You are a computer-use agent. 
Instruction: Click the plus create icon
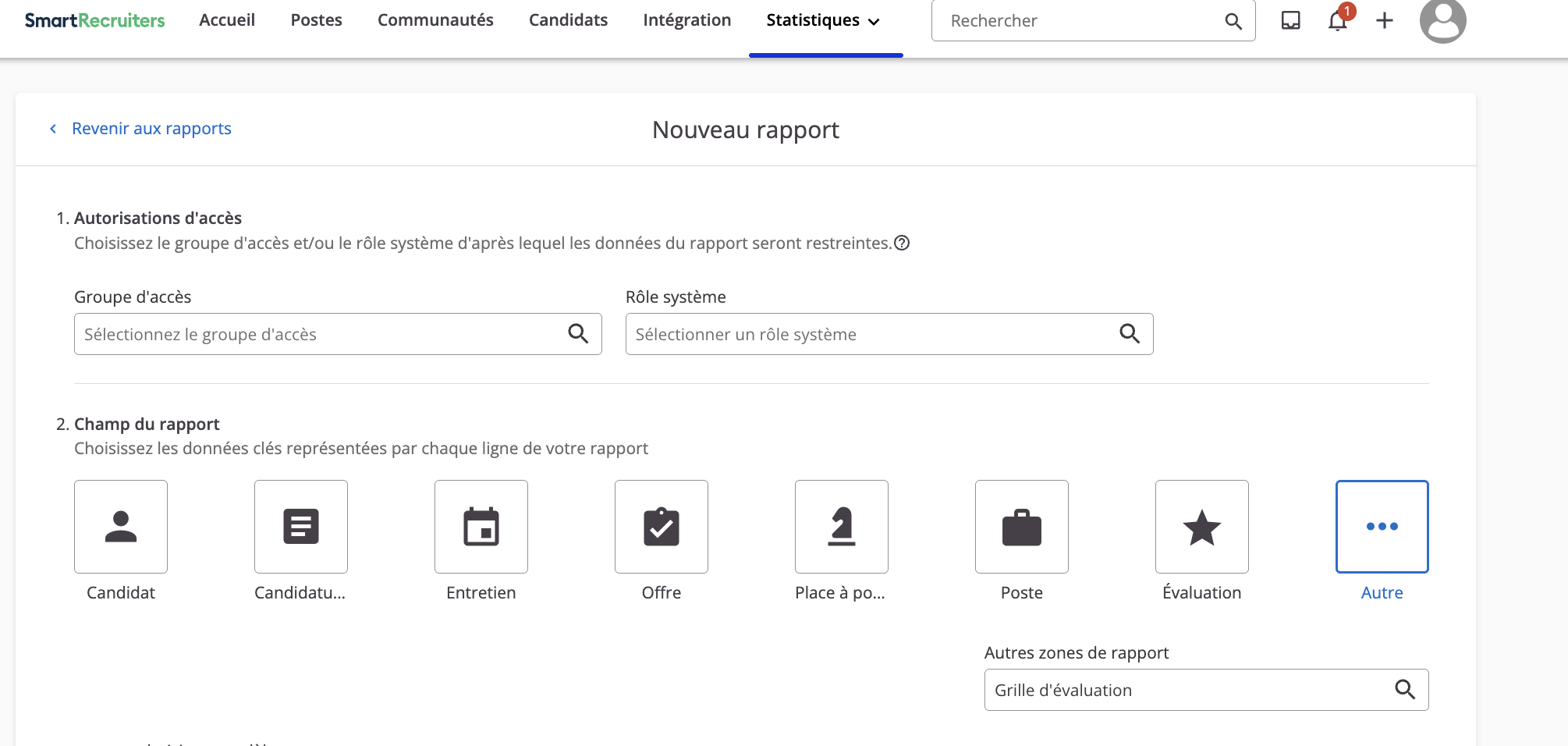tap(1385, 20)
